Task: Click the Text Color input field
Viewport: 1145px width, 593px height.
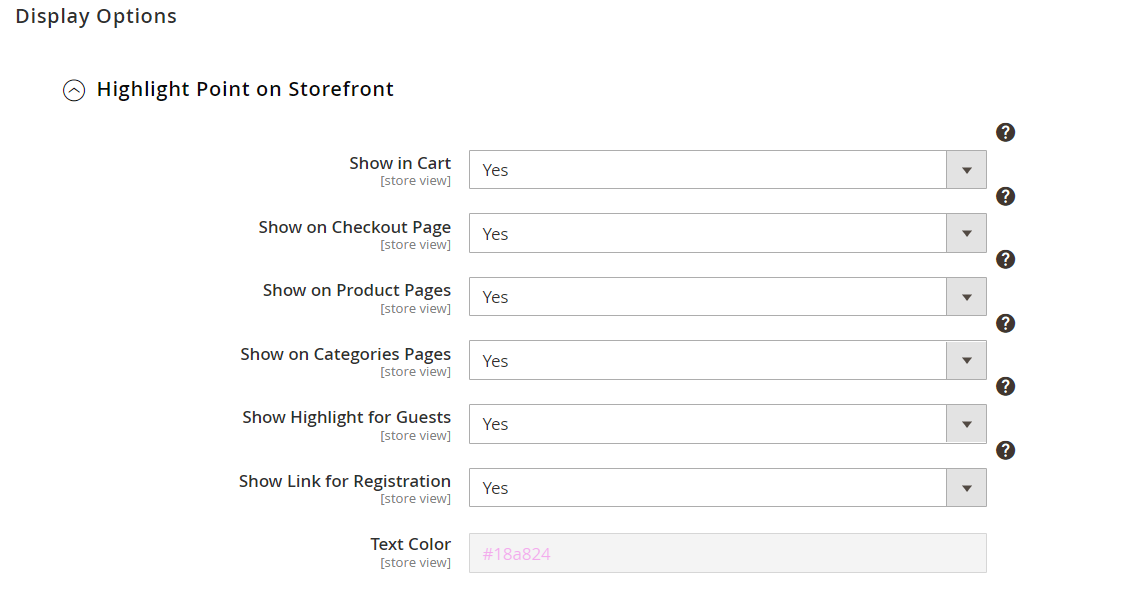Action: tap(727, 553)
